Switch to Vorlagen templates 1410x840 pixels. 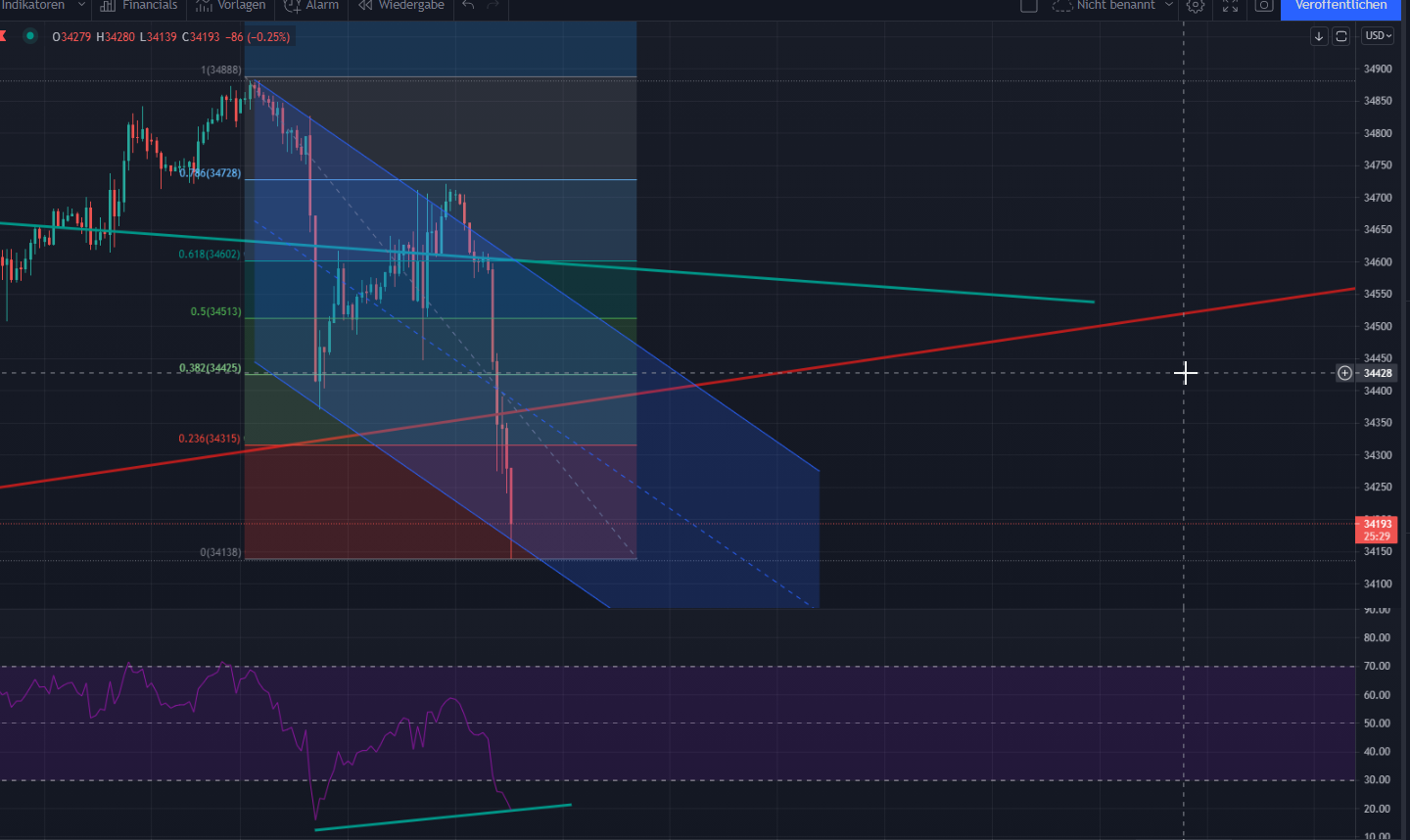click(231, 6)
